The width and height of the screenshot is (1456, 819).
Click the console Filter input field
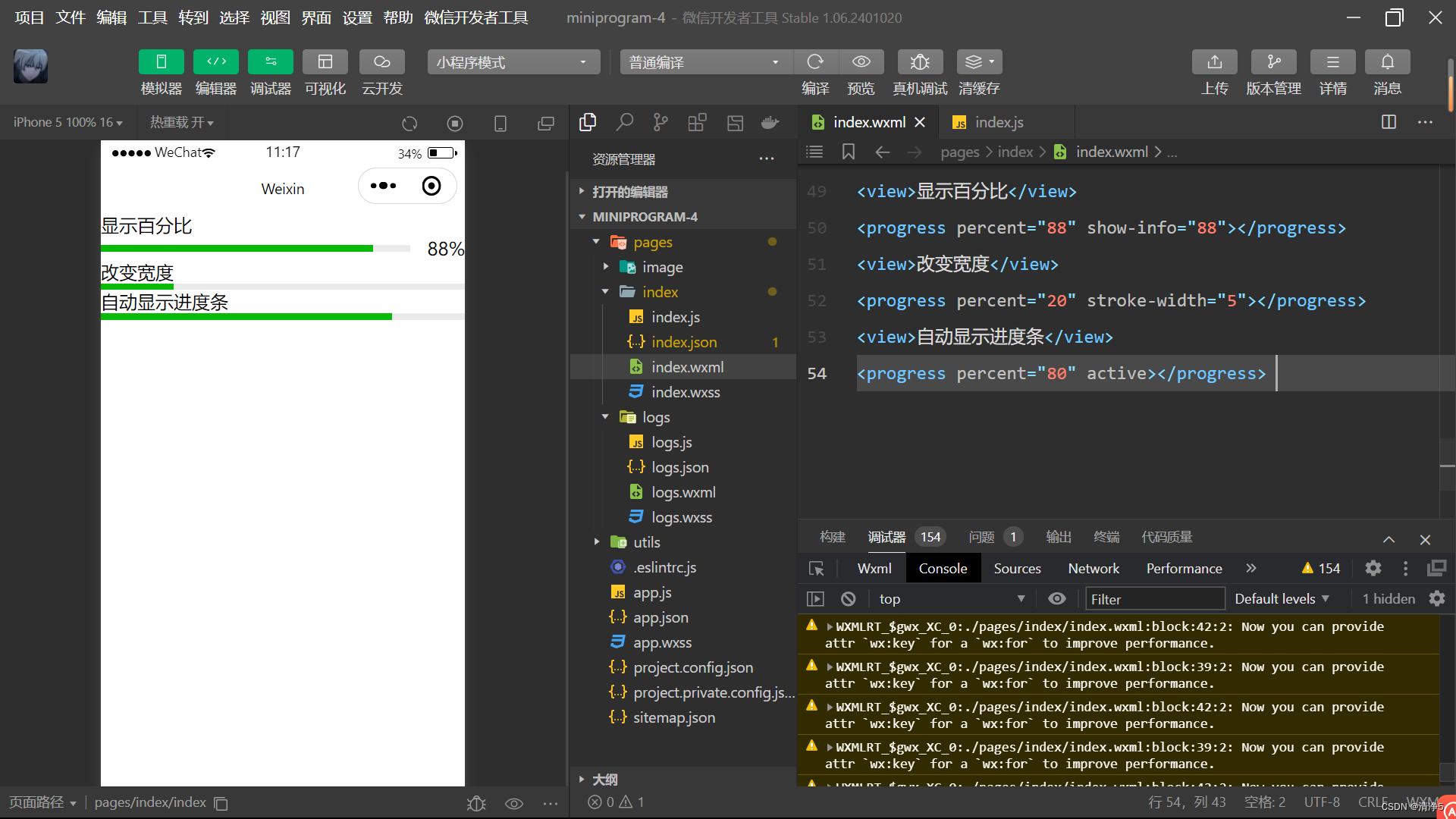coord(1154,599)
